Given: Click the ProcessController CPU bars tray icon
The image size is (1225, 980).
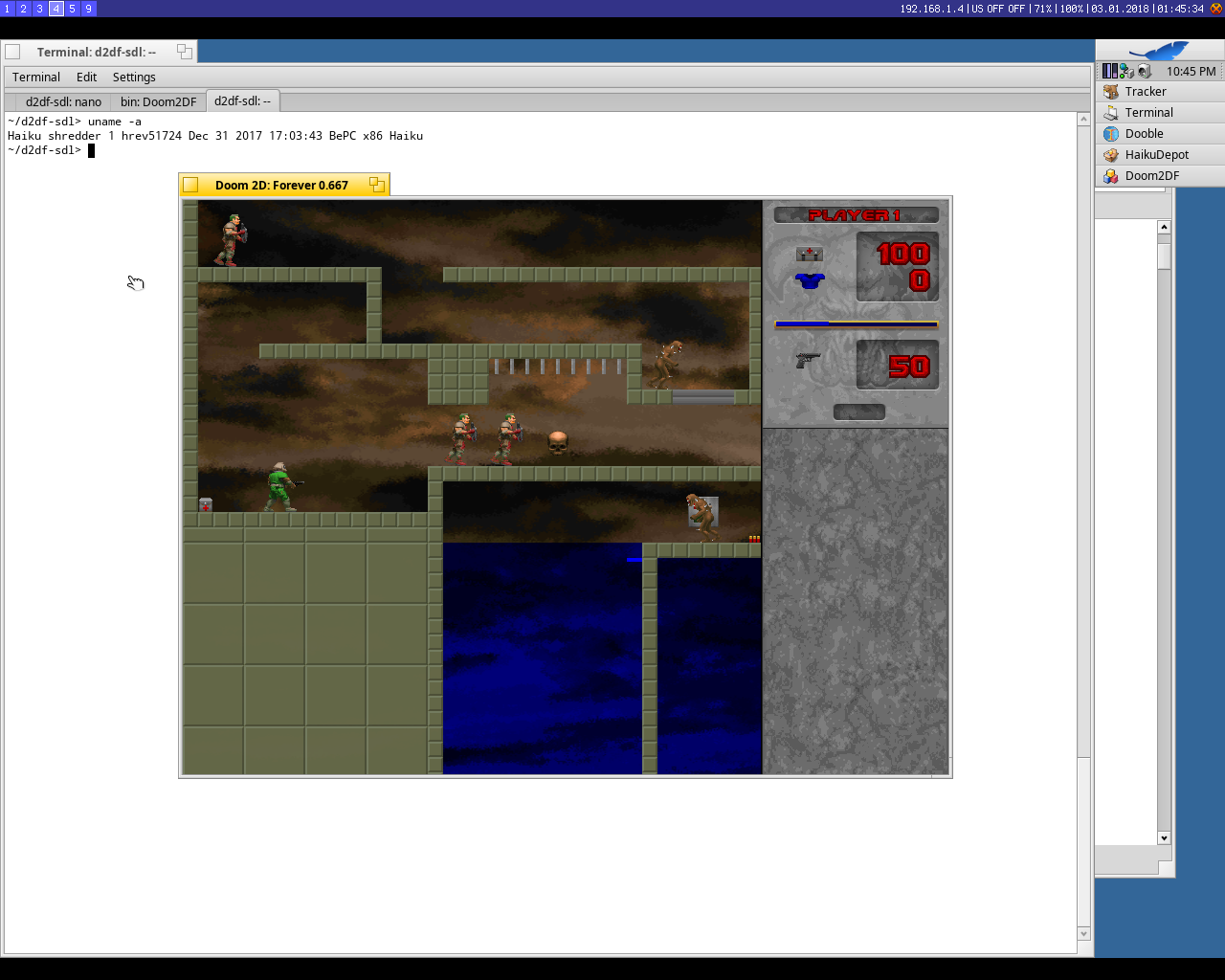Looking at the screenshot, I should coord(1109,71).
